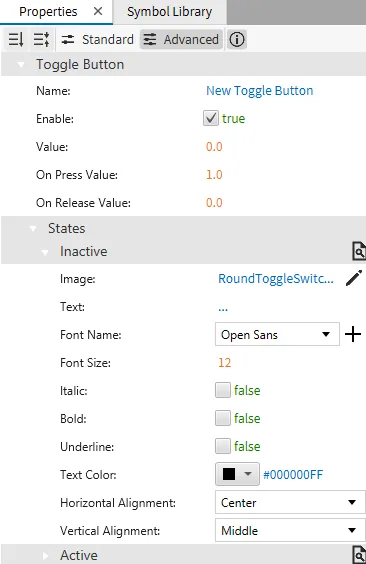The height and width of the screenshot is (564, 366).
Task: Enable the Bold checkbox
Action: coord(223,418)
